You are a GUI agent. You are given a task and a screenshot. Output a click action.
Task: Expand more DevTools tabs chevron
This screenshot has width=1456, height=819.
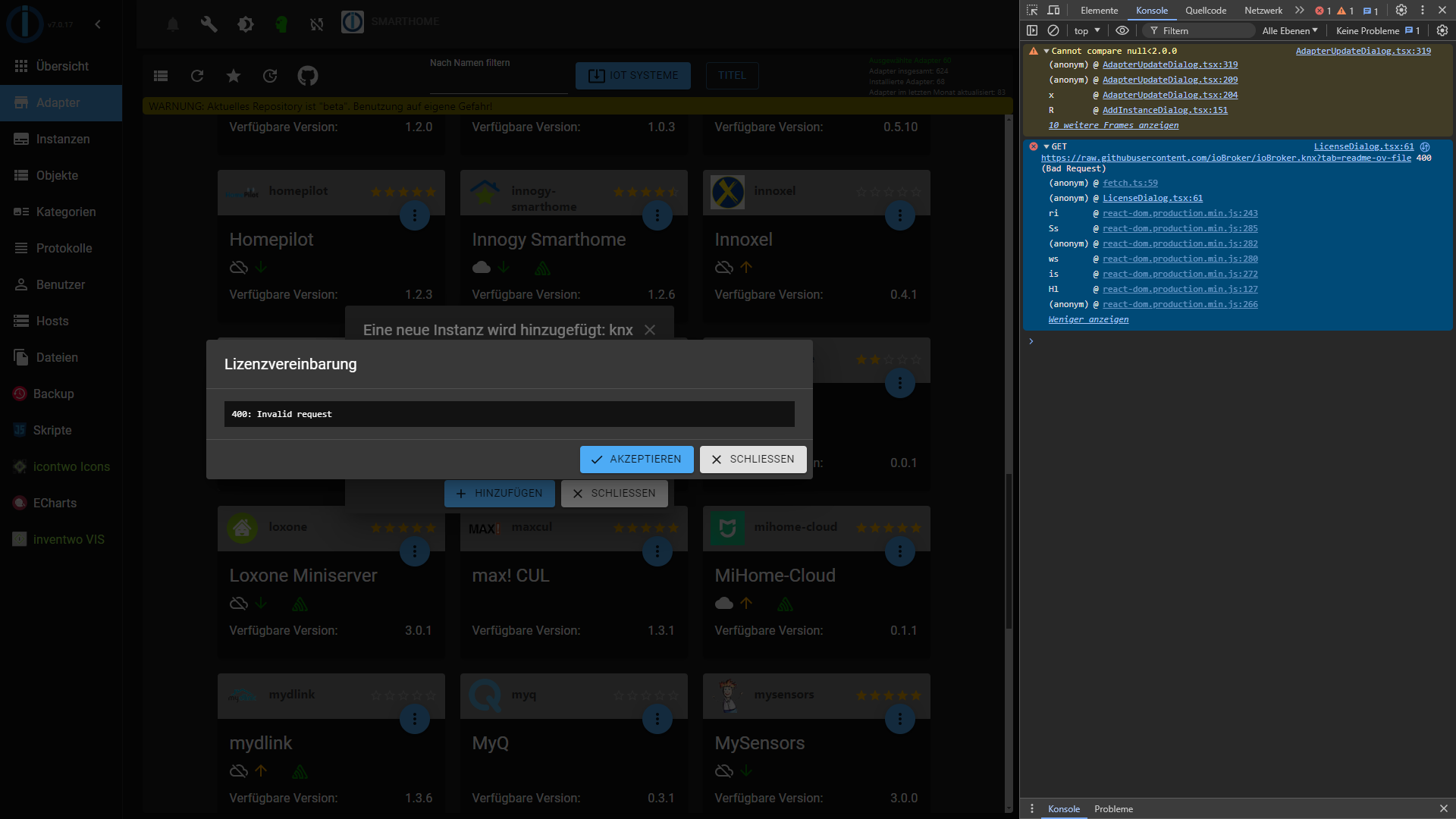[1300, 11]
